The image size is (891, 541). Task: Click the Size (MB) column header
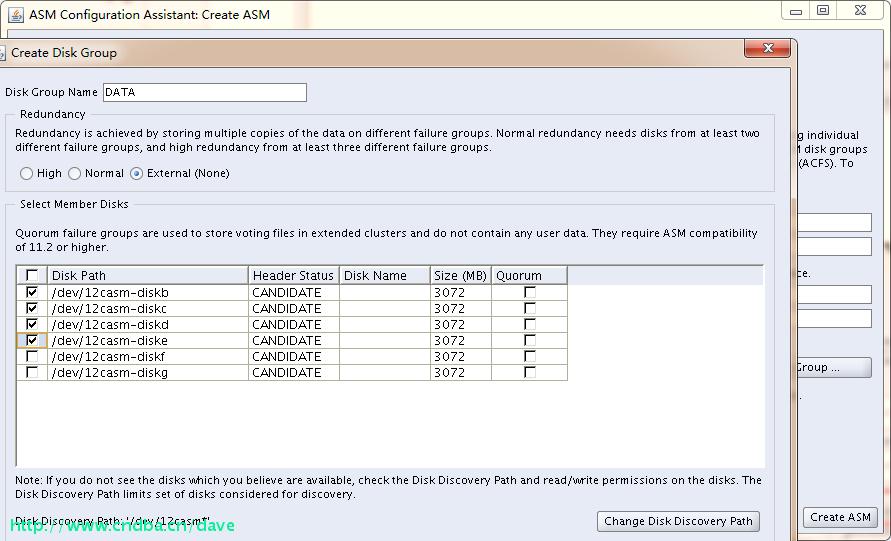click(461, 276)
